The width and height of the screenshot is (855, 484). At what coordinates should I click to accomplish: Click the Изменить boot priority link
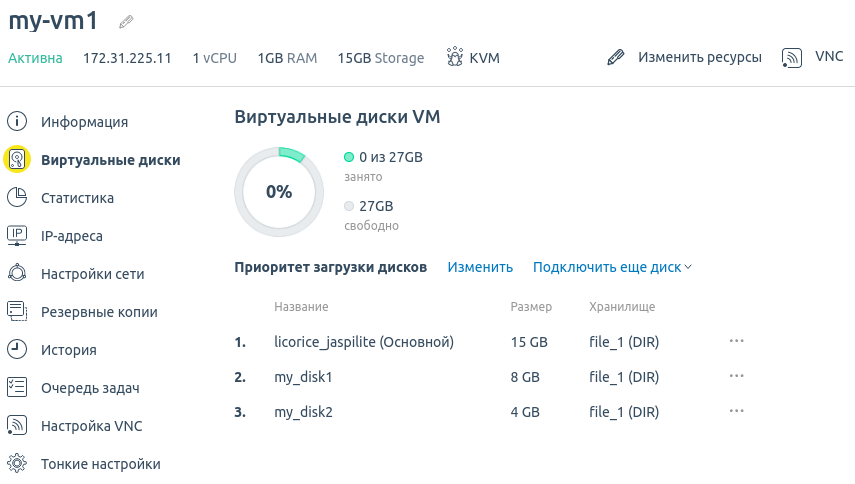tap(480, 267)
